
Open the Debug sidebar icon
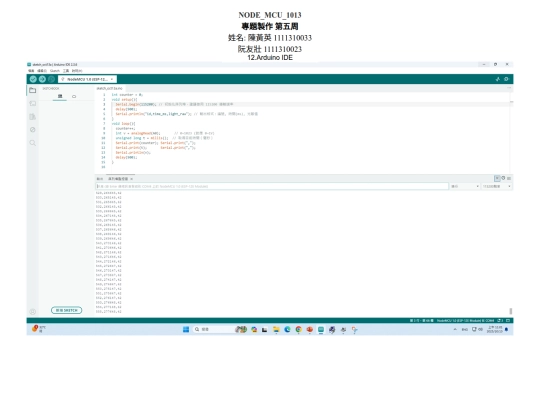33,130
